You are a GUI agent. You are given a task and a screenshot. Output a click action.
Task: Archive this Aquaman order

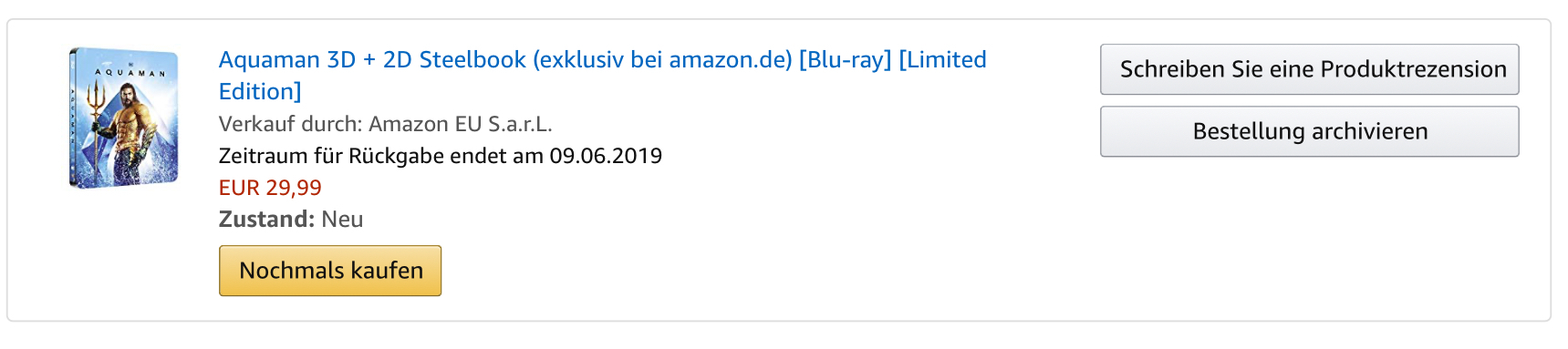click(x=1309, y=131)
